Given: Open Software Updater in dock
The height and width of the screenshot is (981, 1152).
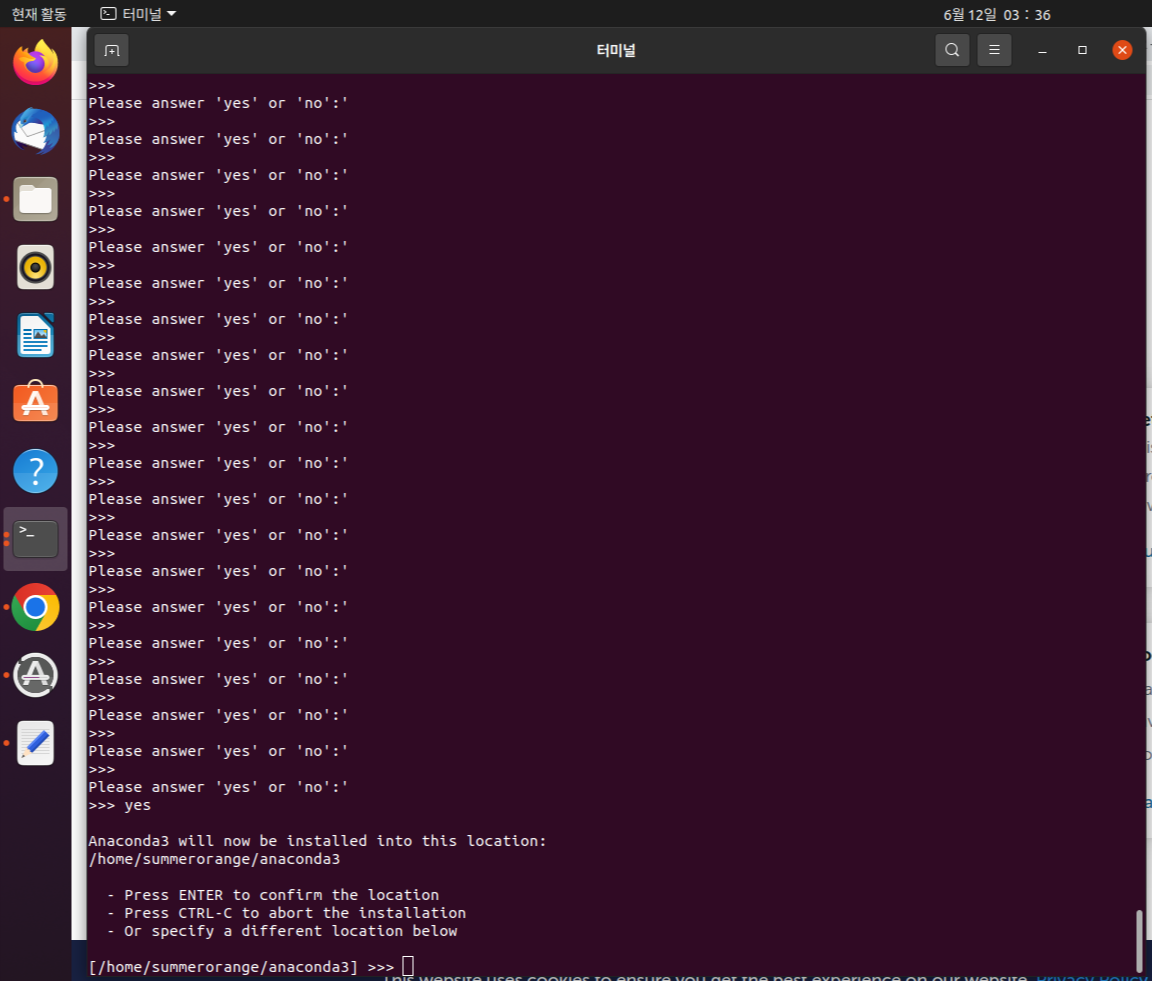Looking at the screenshot, I should [35, 675].
